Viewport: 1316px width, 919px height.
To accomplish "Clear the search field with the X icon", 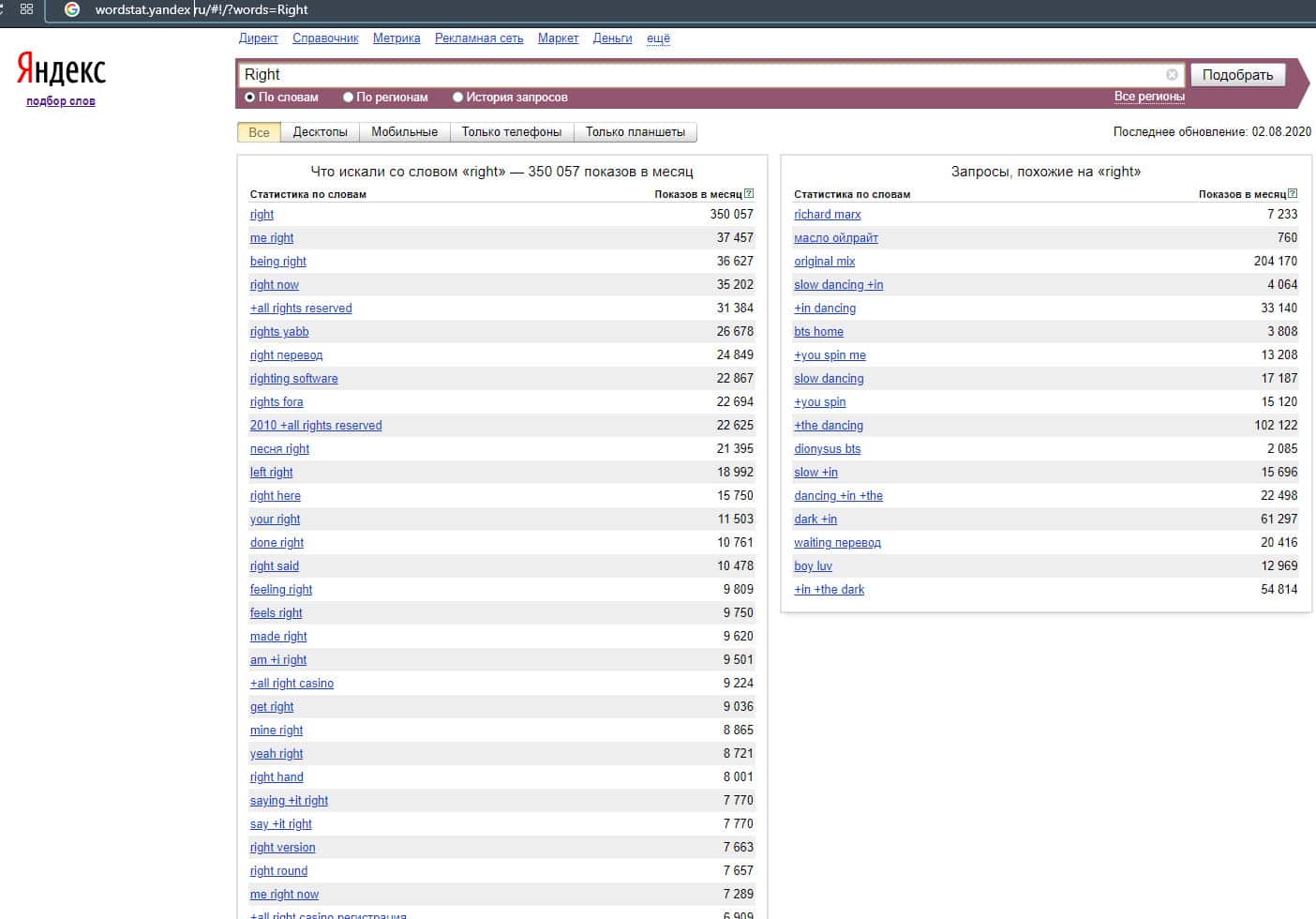I will (x=1172, y=75).
